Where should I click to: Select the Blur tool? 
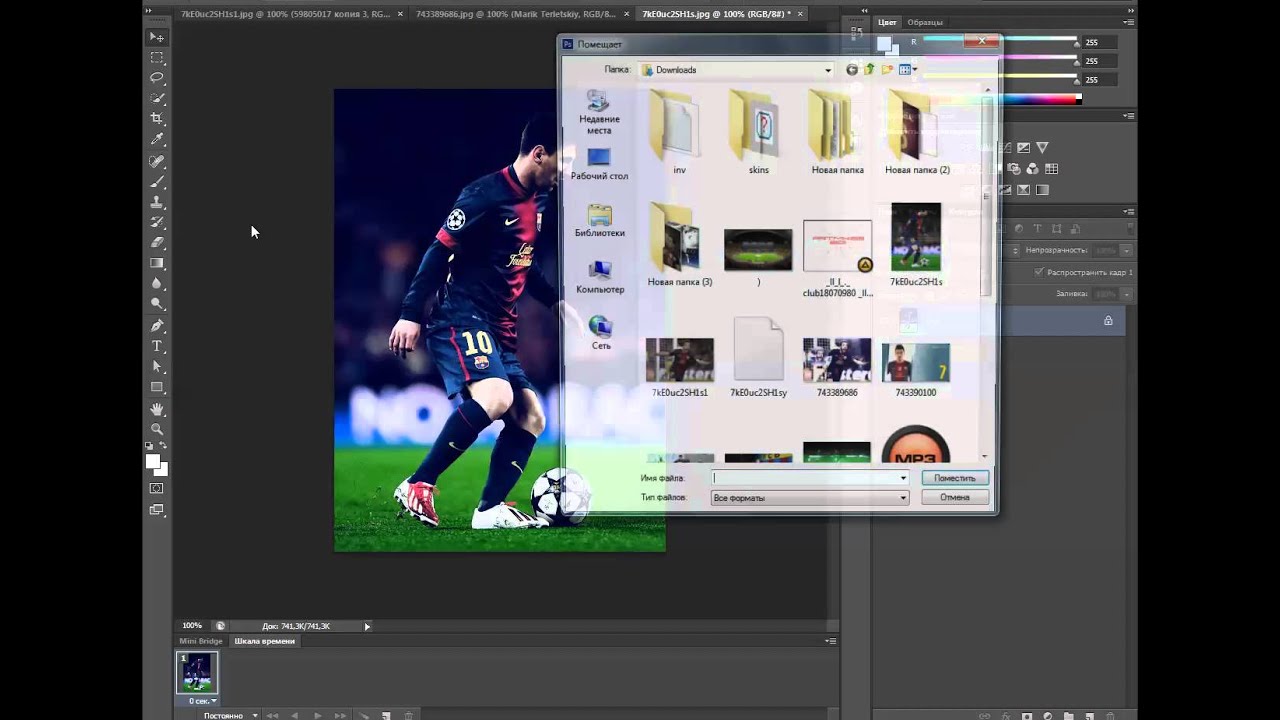[x=157, y=284]
